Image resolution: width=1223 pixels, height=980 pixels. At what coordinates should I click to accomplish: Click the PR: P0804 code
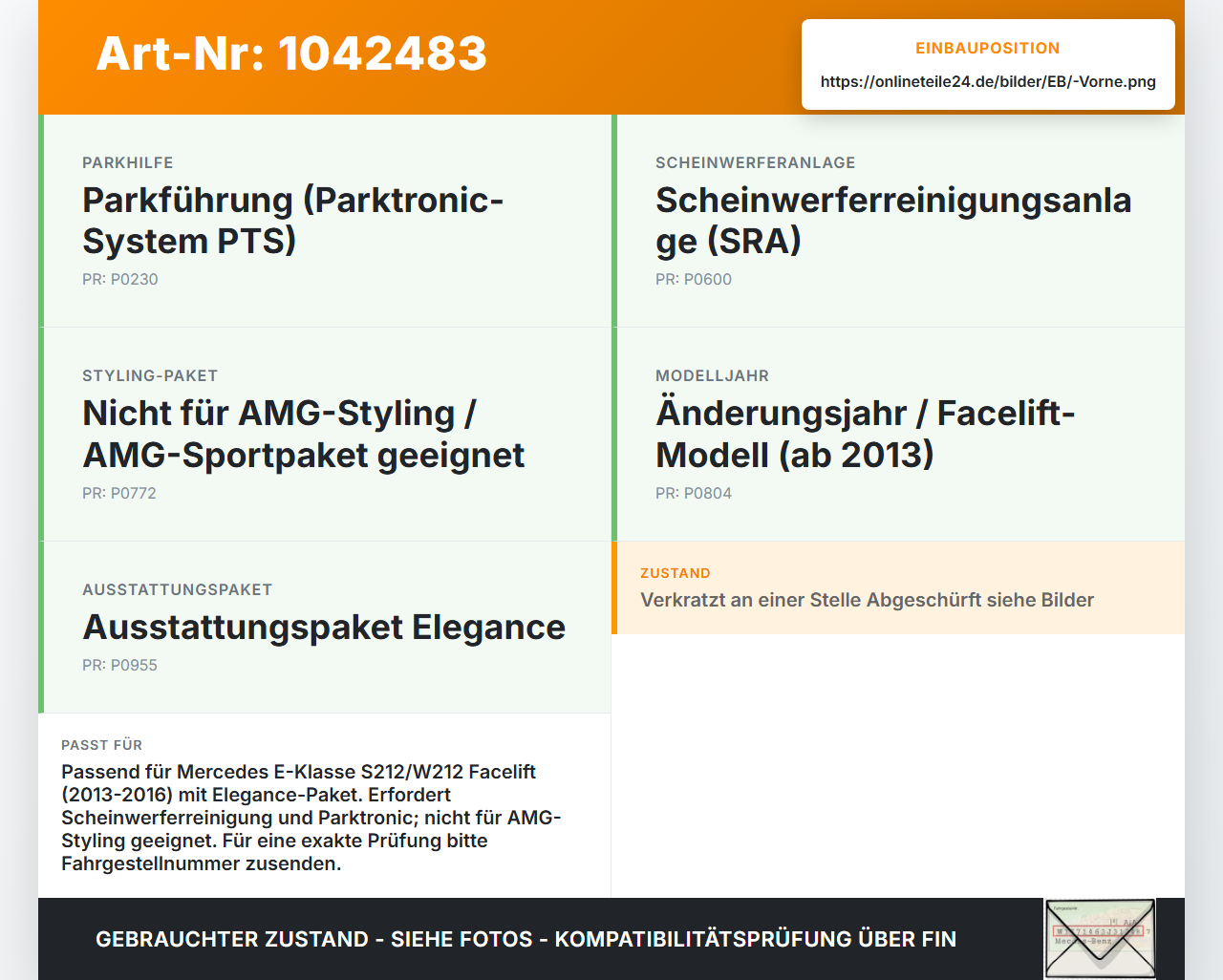click(x=694, y=494)
